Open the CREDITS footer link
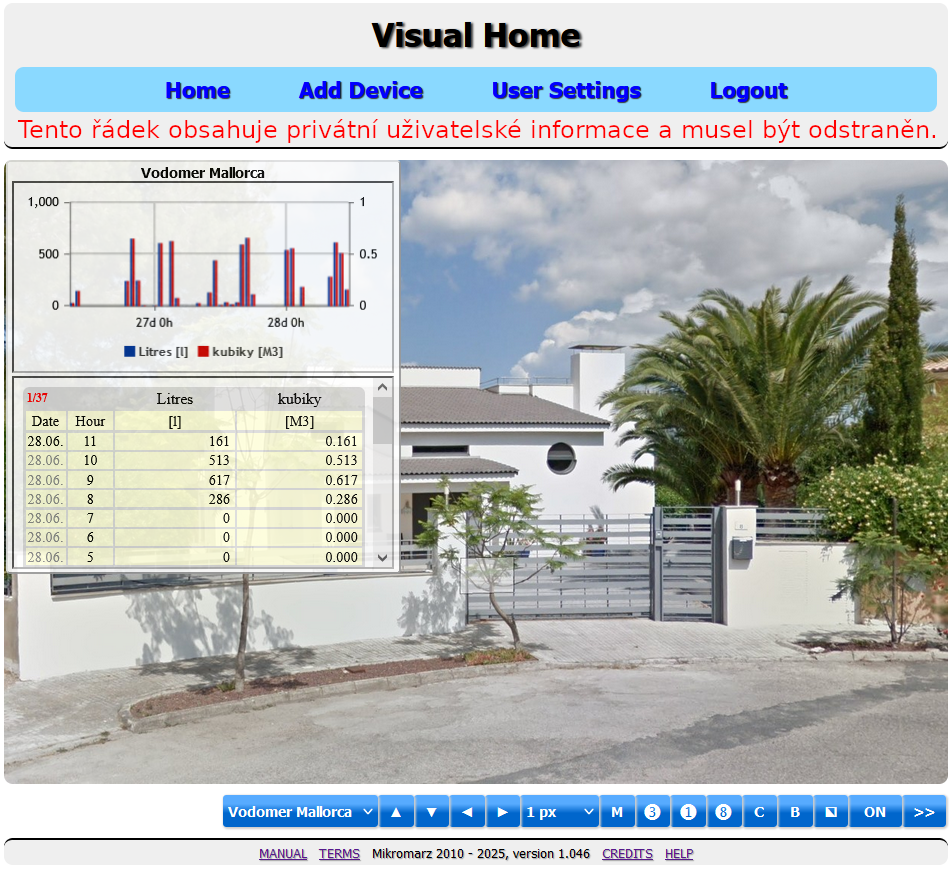The width and height of the screenshot is (952, 869). click(627, 854)
